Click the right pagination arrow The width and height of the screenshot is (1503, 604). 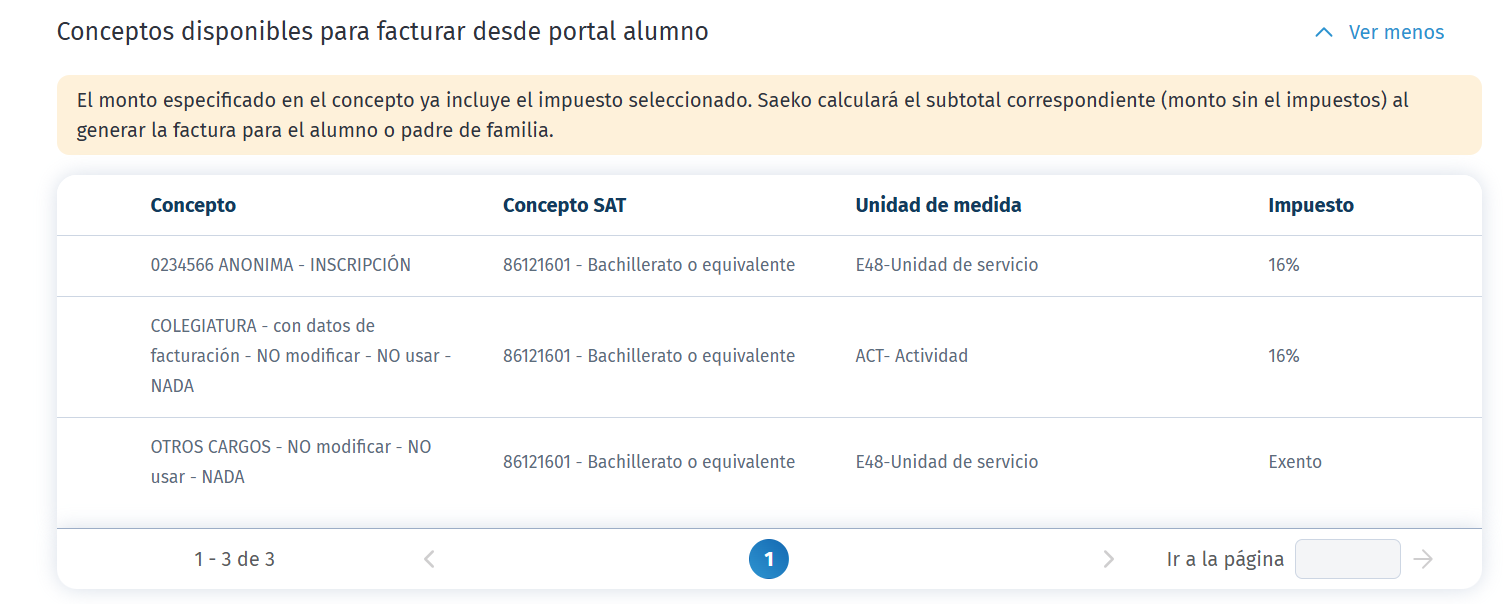click(1109, 559)
